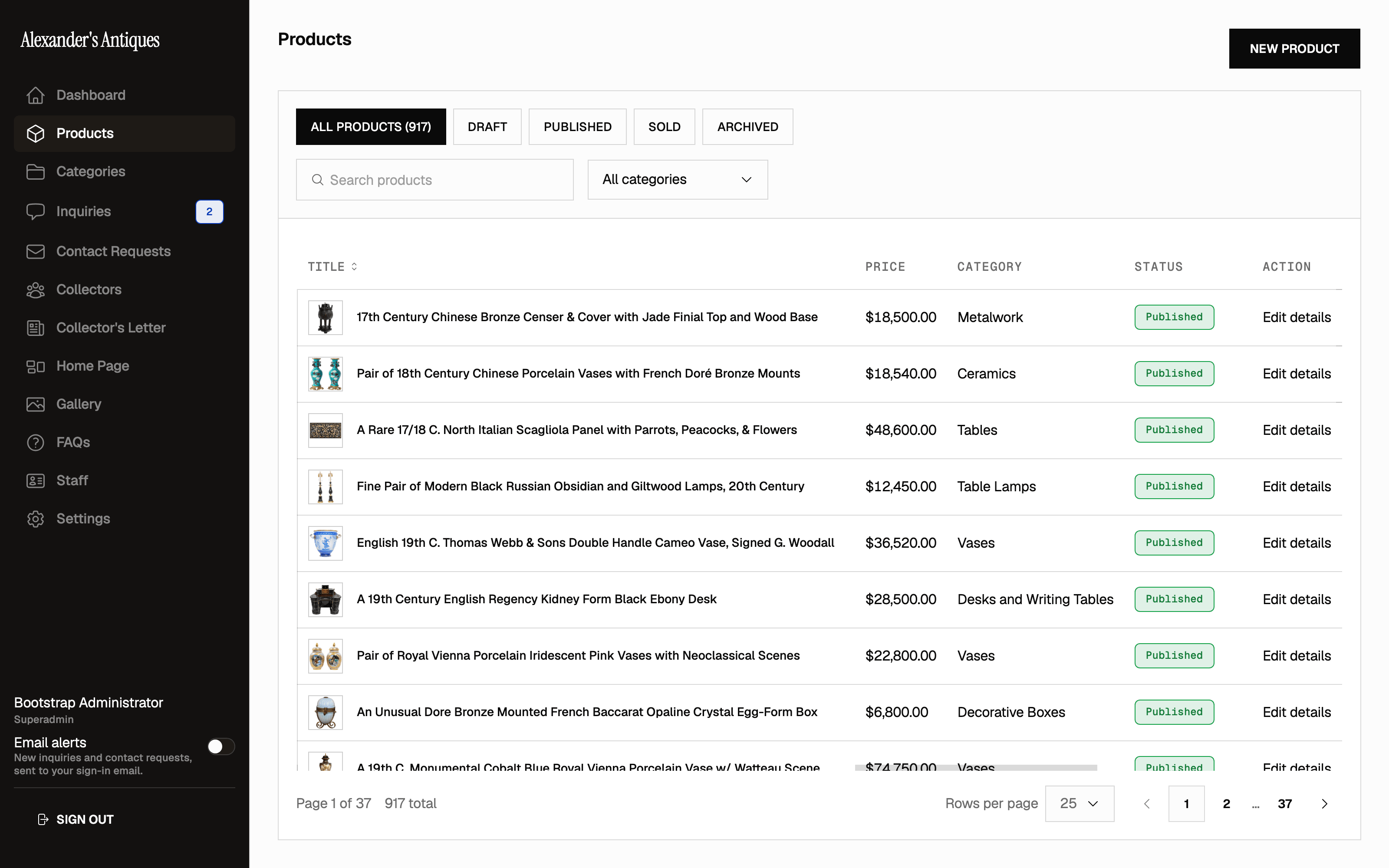Click the FAQs question mark icon
This screenshot has height=868, width=1389.
point(36,443)
